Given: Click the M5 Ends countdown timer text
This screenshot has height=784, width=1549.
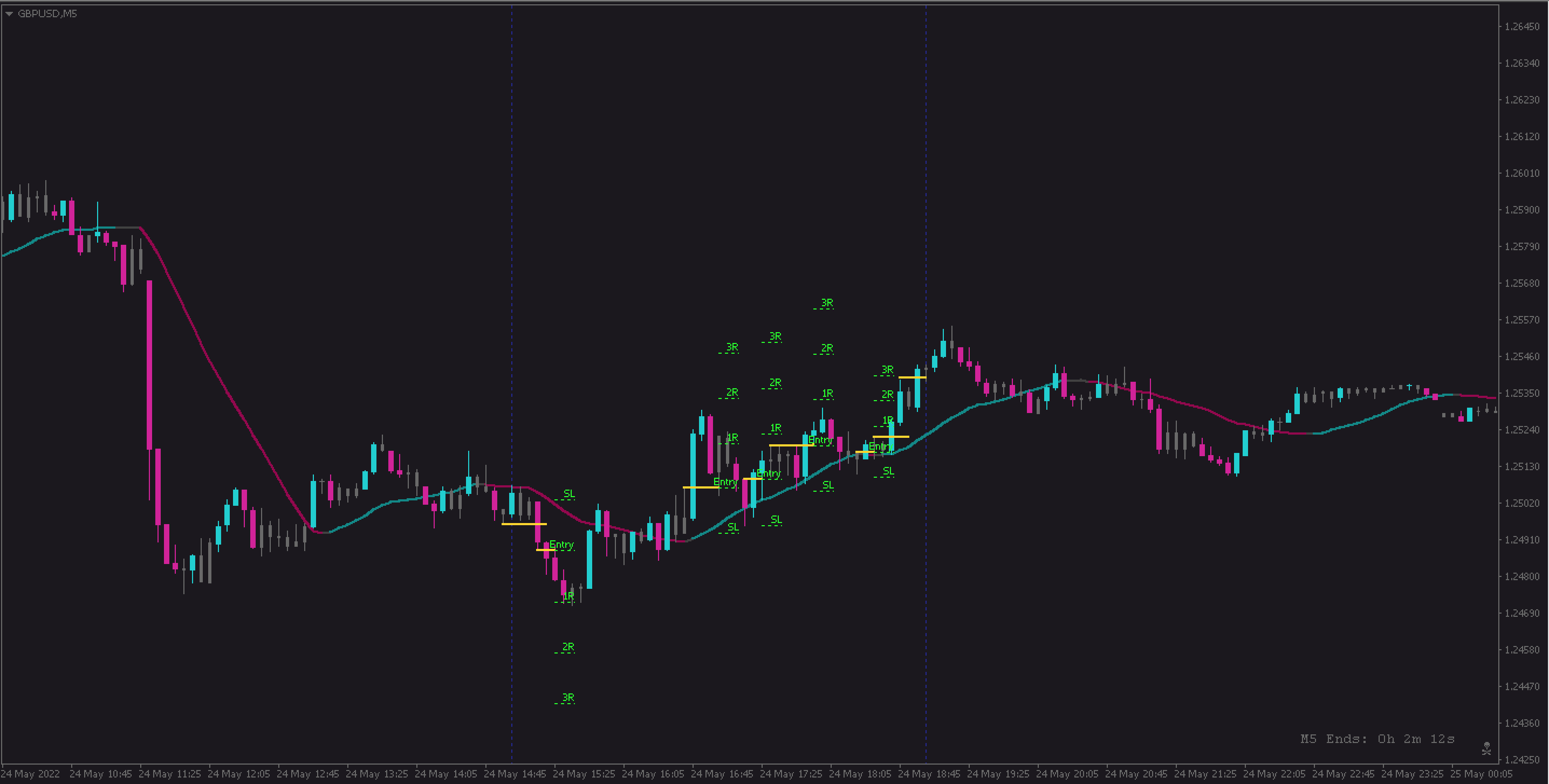Looking at the screenshot, I should click(1377, 739).
